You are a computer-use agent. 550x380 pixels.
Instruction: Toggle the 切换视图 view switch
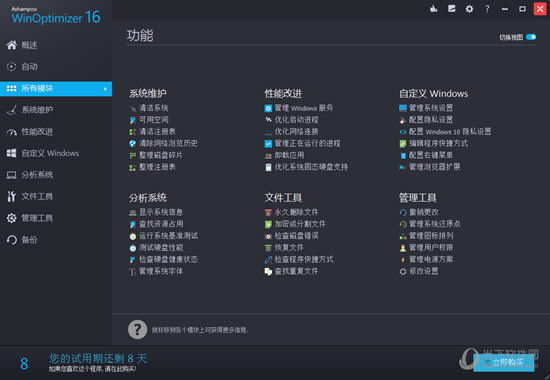(531, 37)
